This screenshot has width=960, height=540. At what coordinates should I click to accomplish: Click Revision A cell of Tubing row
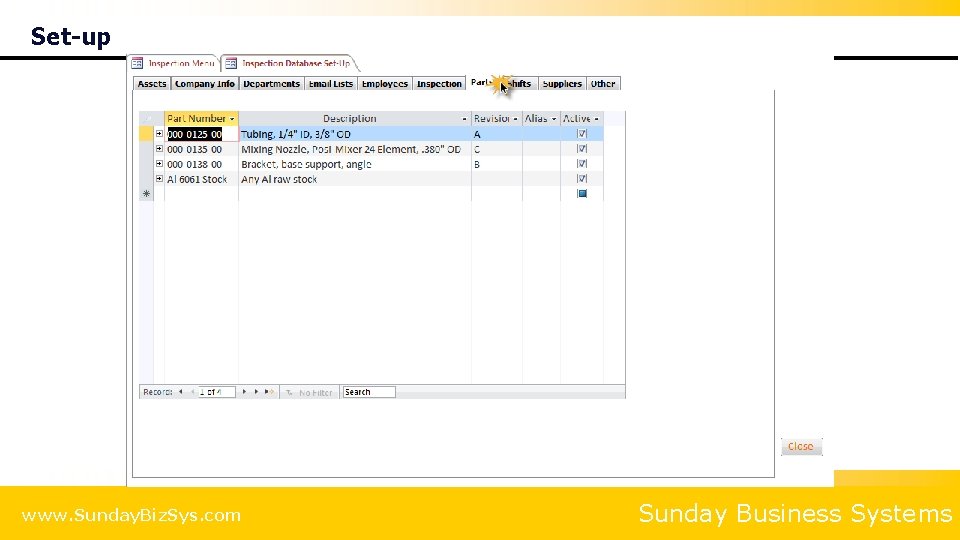tap(497, 134)
